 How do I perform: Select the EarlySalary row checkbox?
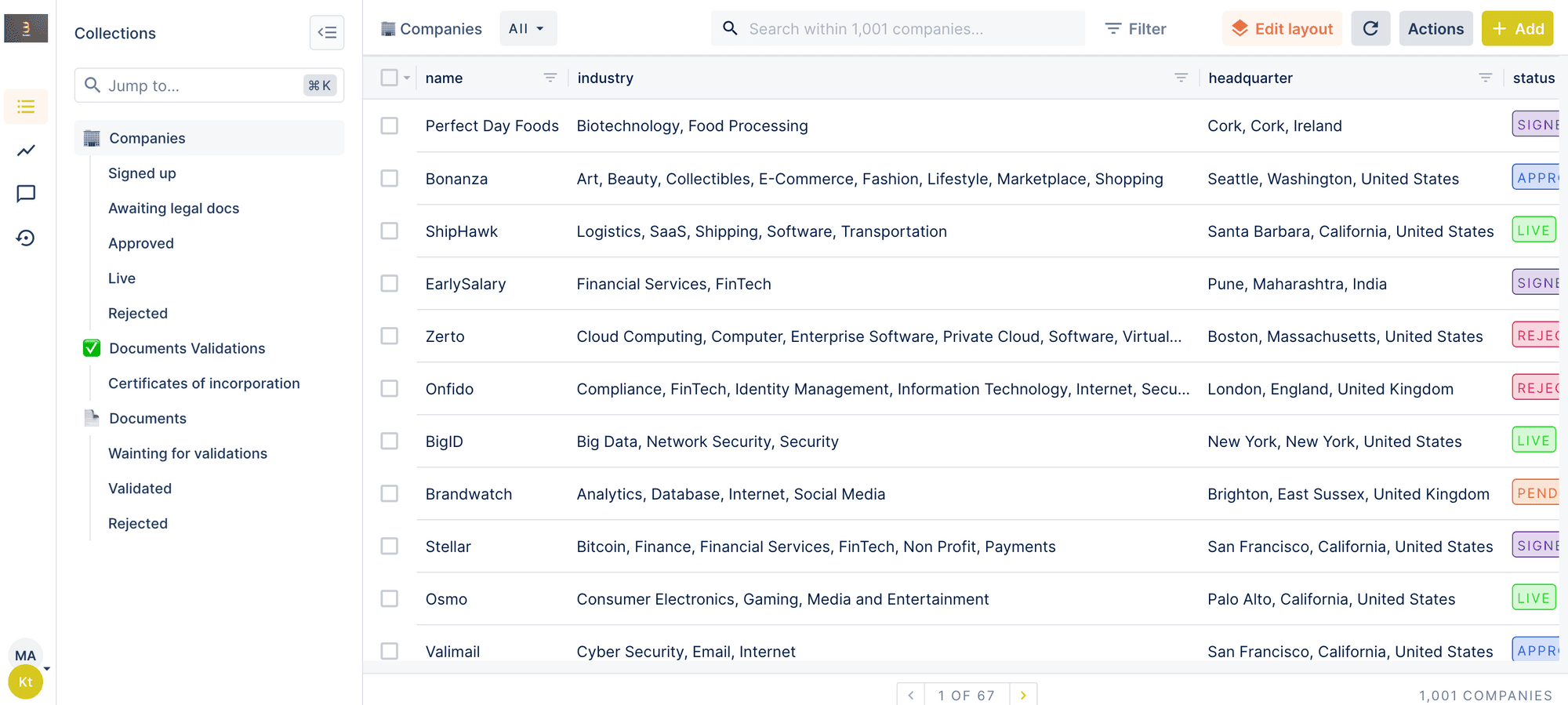pos(389,283)
